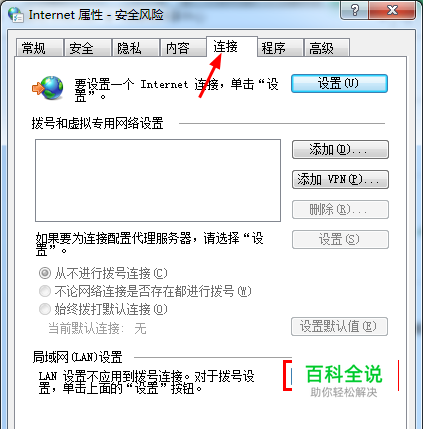
Task: Switch to the 安全 tab
Action: [x=88, y=48]
